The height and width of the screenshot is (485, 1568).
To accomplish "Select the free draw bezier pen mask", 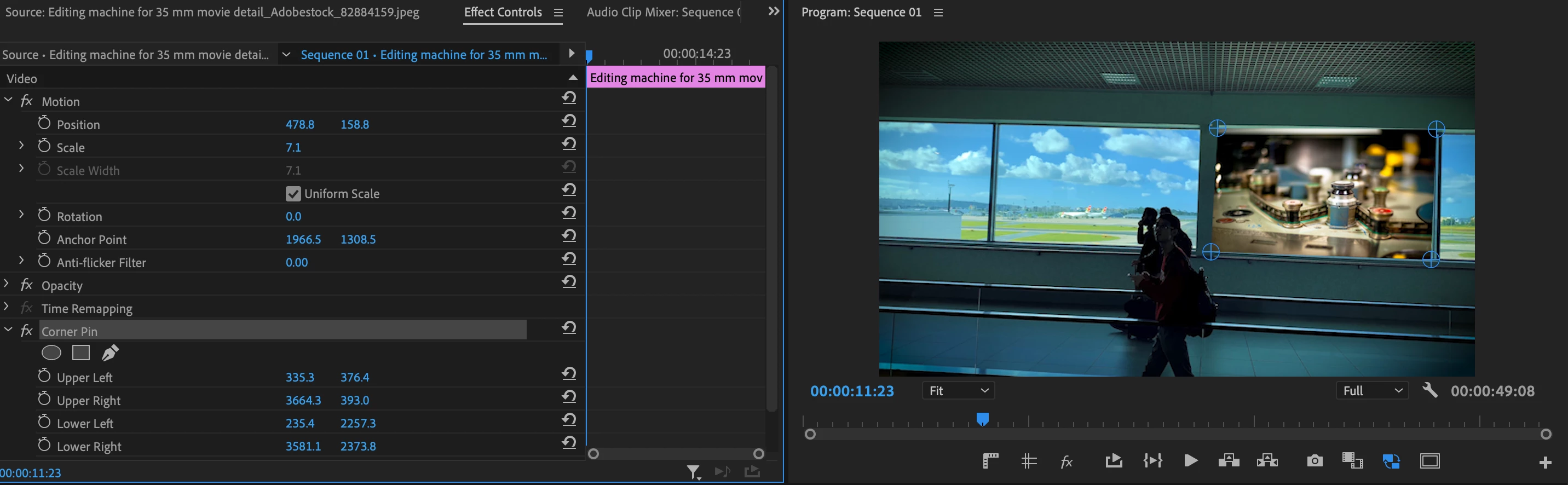I will (x=110, y=353).
